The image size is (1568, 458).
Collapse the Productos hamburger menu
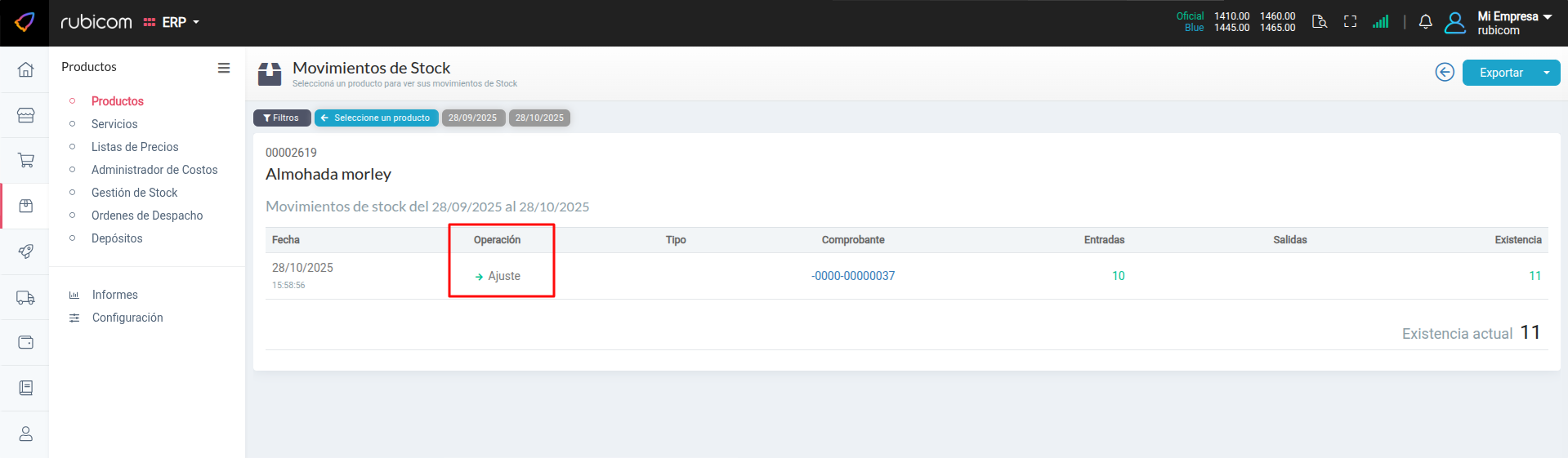tap(224, 68)
